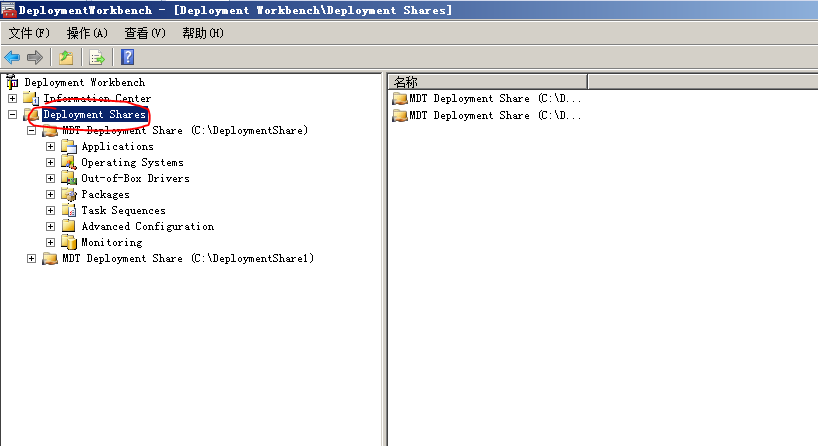Click the Export List toolbar icon
Viewport: 818px width, 446px height.
pos(97,57)
